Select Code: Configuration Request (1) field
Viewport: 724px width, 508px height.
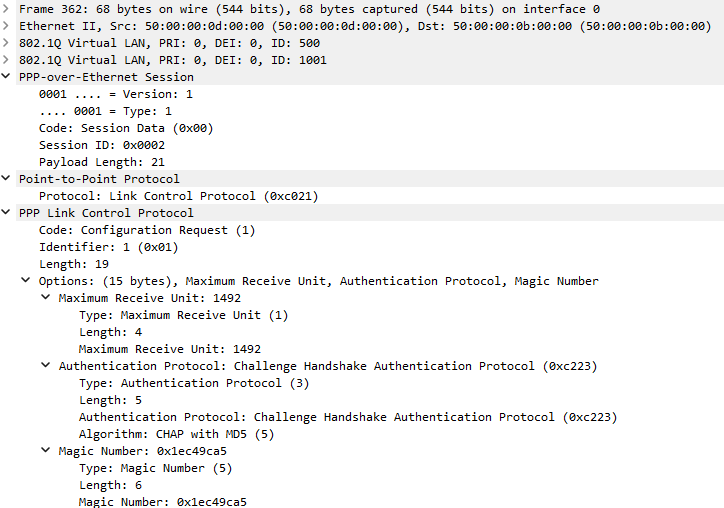pyautogui.click(x=147, y=230)
